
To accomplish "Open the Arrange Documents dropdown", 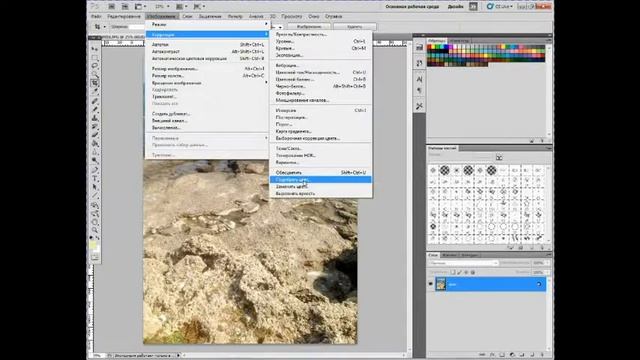I will pyautogui.click(x=182, y=7).
